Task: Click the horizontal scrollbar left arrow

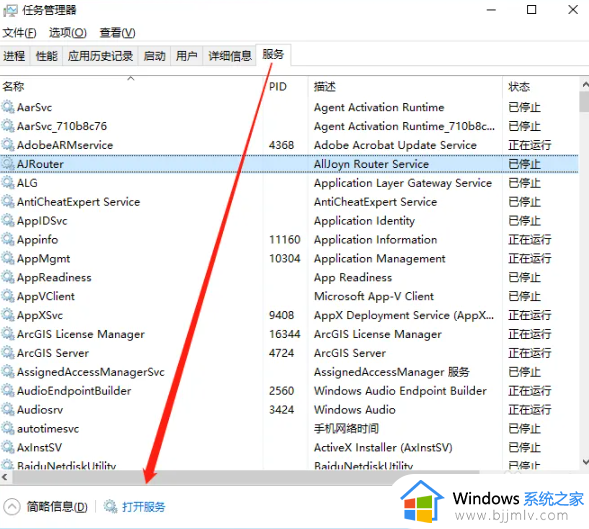Action: click(5, 477)
